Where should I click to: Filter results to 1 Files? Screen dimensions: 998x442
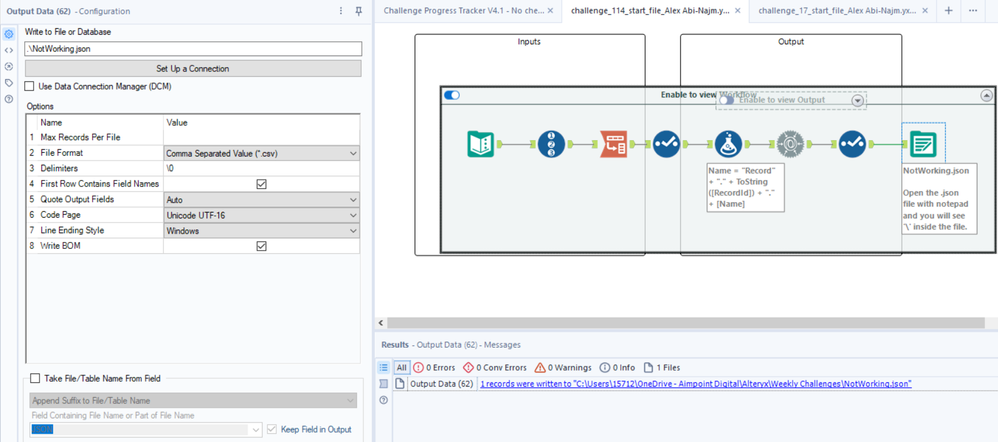coord(662,367)
